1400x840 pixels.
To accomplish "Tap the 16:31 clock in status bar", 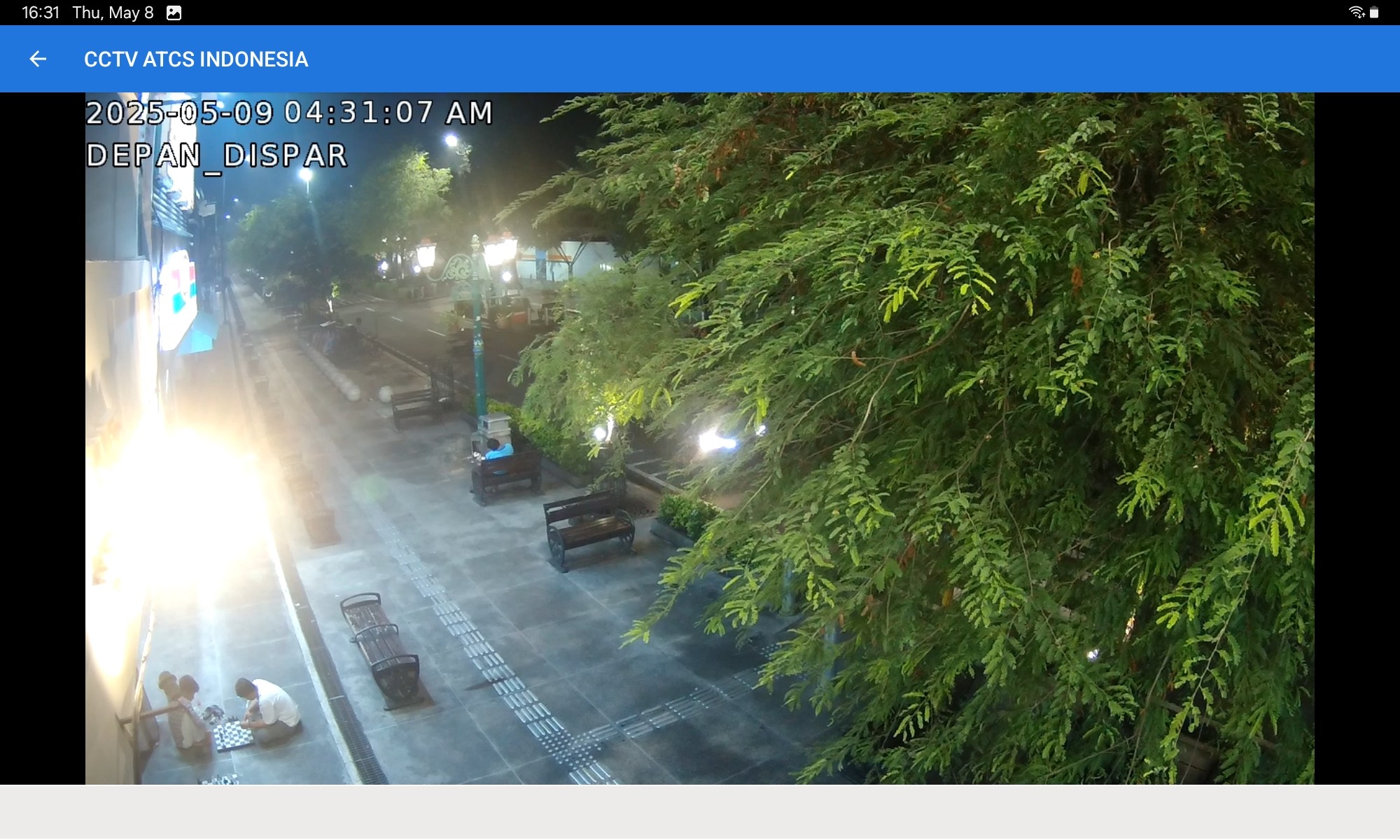I will point(41,13).
